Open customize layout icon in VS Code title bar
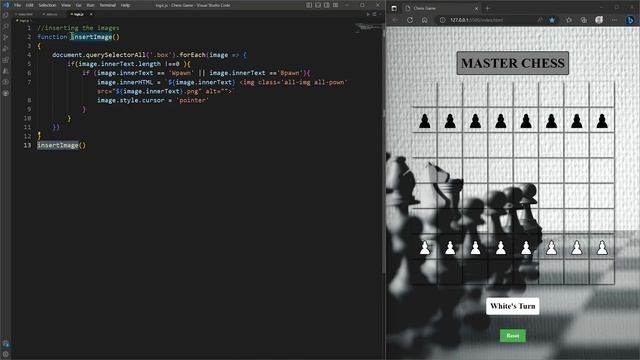Viewport: 640px width, 360px height. pos(336,5)
